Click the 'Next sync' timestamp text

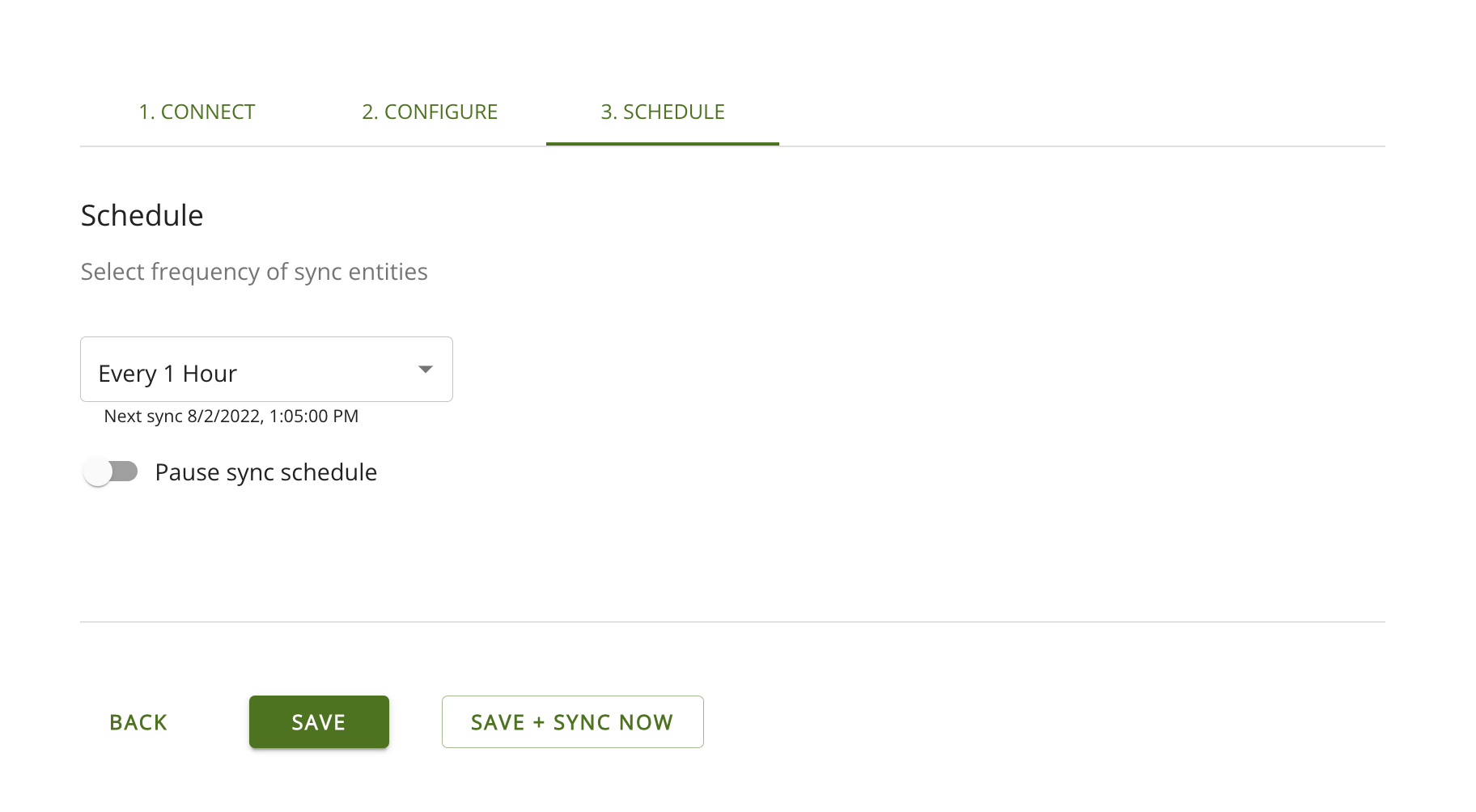coord(231,417)
